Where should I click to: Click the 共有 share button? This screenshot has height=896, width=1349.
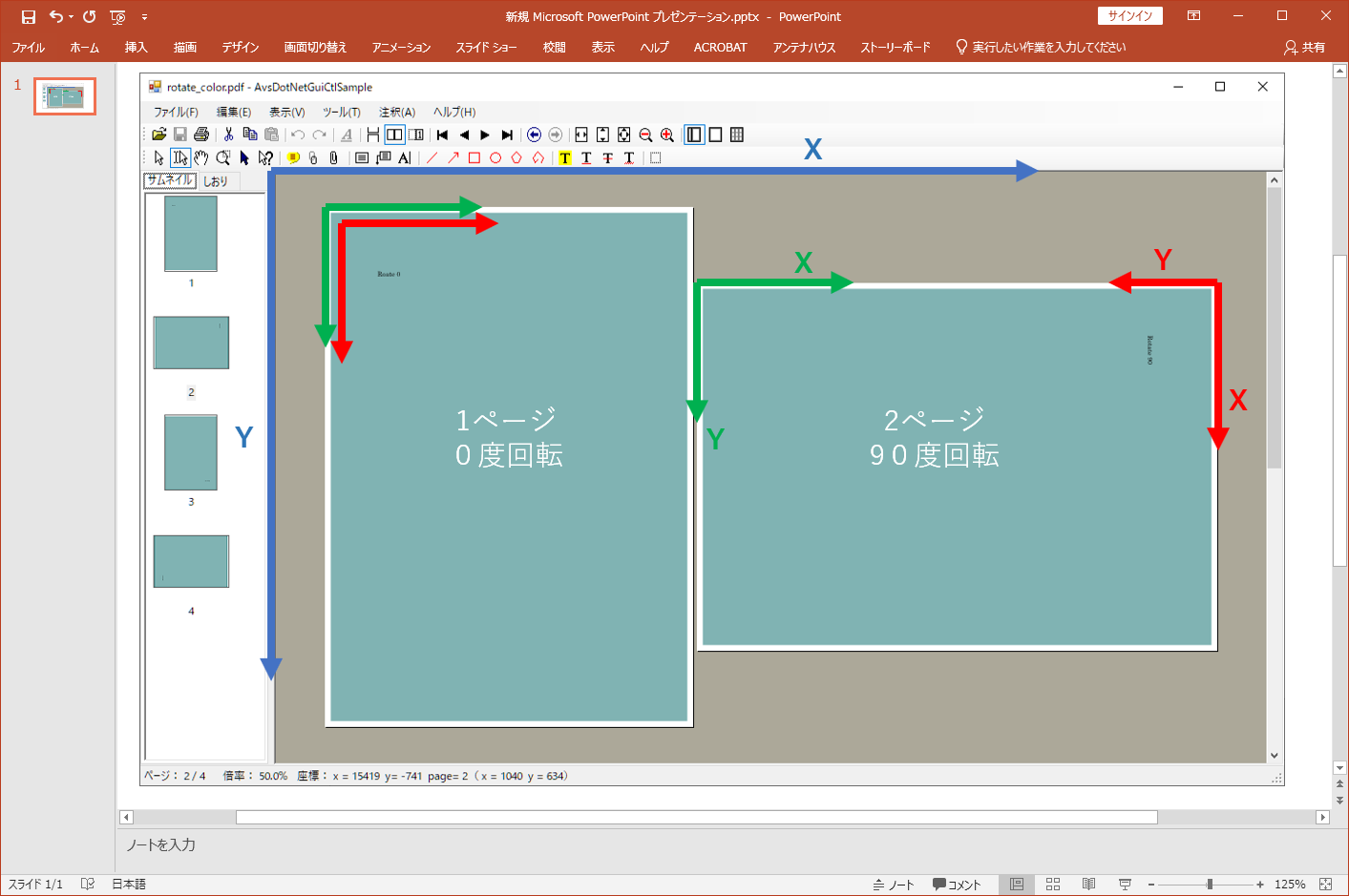click(x=1305, y=47)
